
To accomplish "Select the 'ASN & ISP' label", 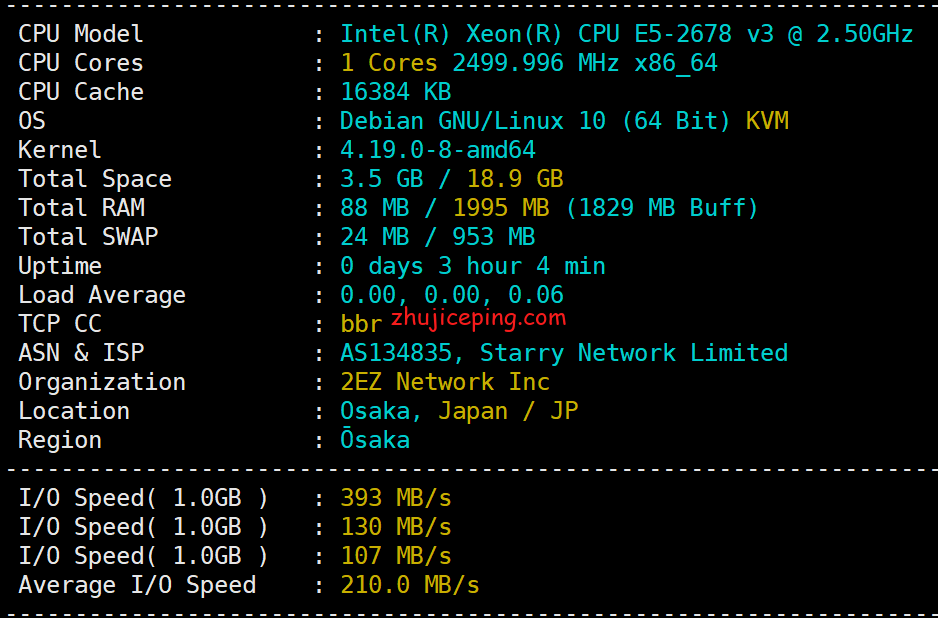I will [81, 353].
